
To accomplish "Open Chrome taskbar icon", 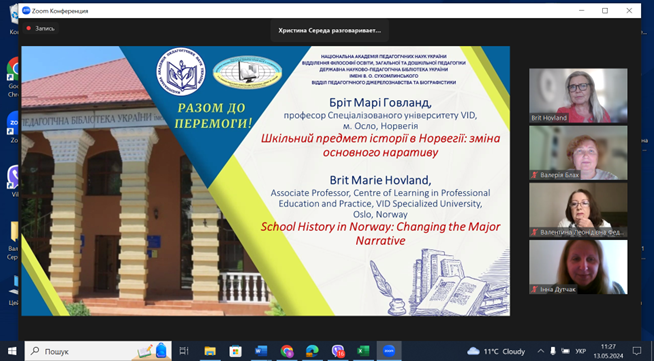I will pyautogui.click(x=287, y=351).
